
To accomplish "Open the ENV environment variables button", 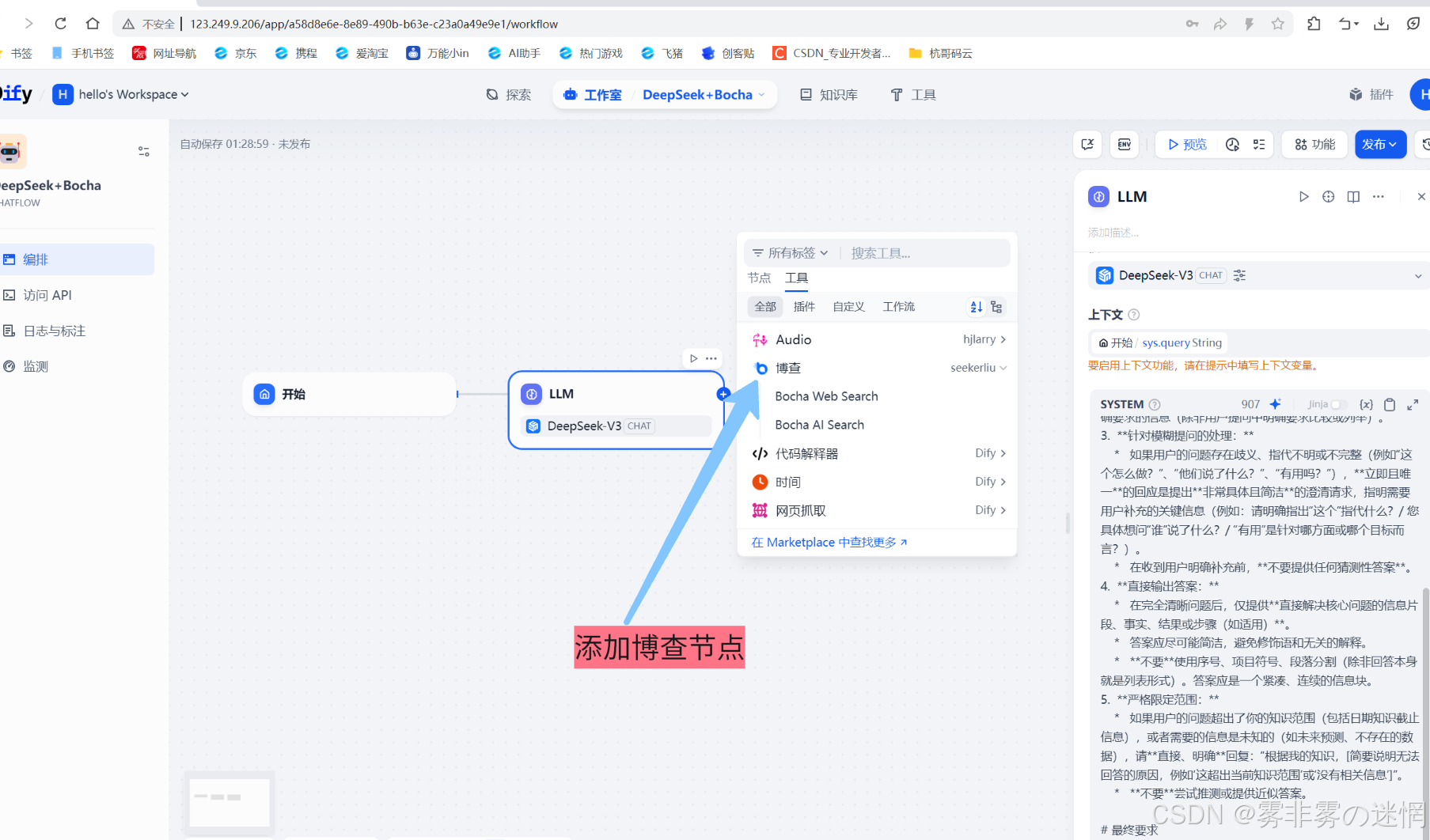I will 1125,144.
